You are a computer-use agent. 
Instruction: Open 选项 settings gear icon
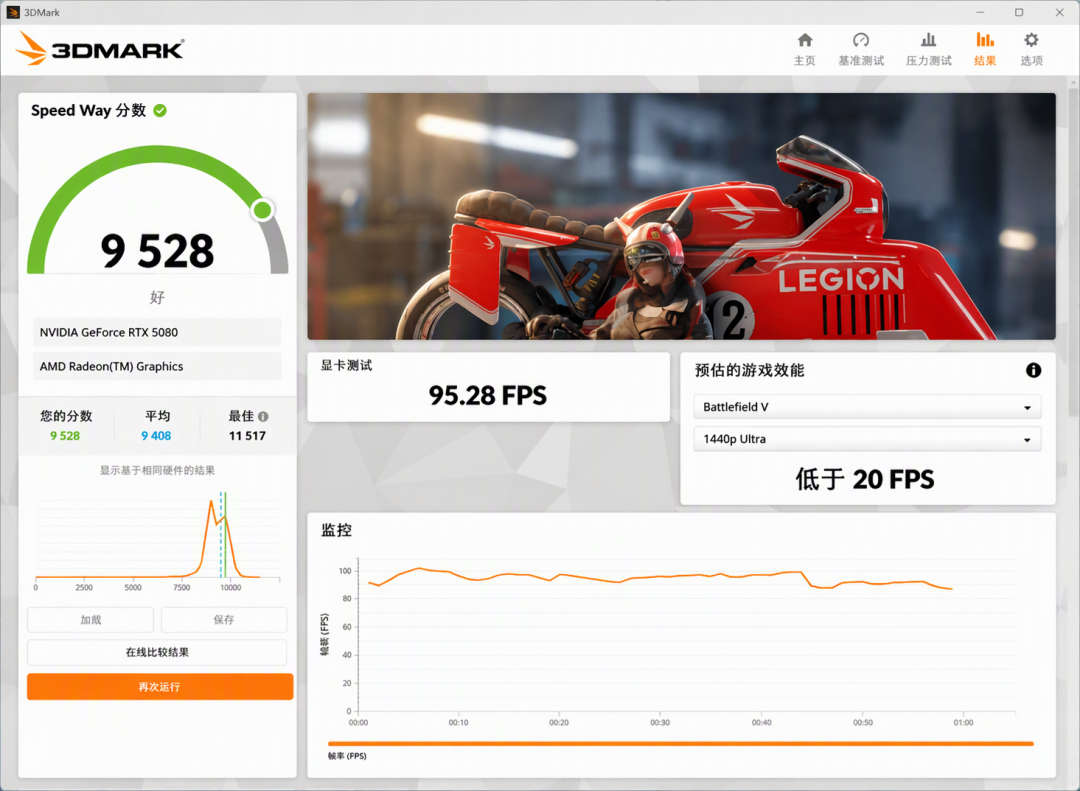1031,40
